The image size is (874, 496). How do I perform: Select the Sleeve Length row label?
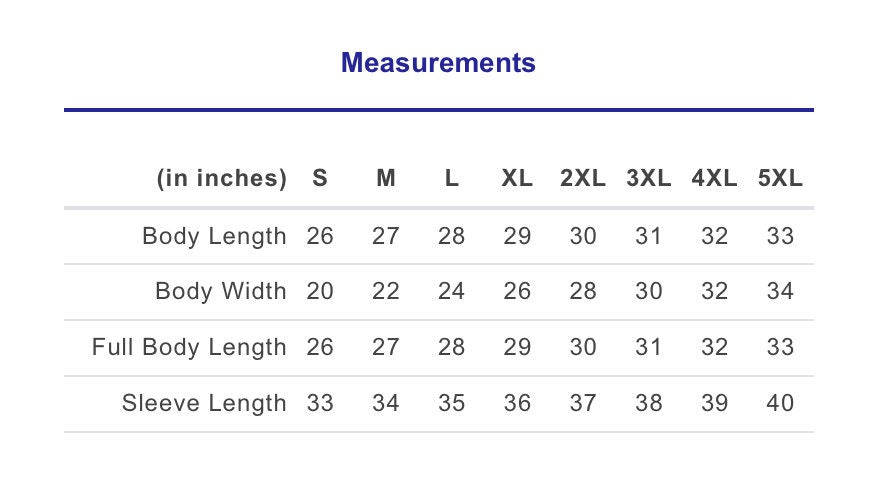pos(204,404)
